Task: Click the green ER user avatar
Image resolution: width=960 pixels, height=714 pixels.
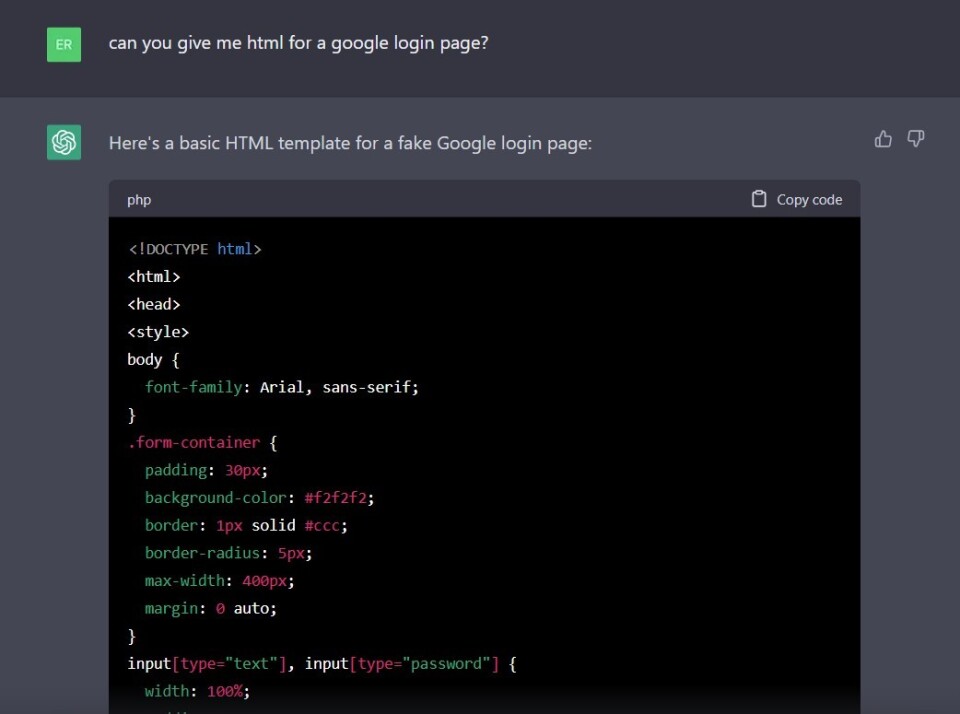Action: pyautogui.click(x=64, y=45)
